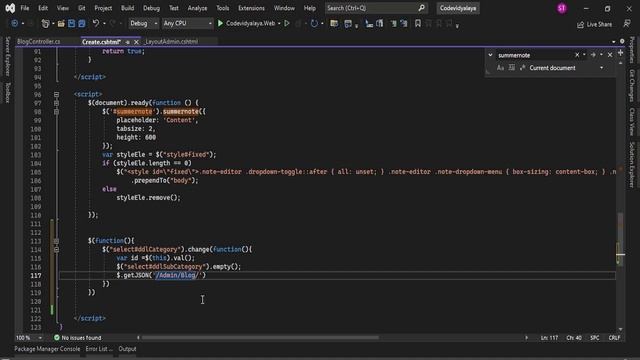Screen dimensions: 640x360
Task: Open the Analyze menu
Action: click(197, 8)
